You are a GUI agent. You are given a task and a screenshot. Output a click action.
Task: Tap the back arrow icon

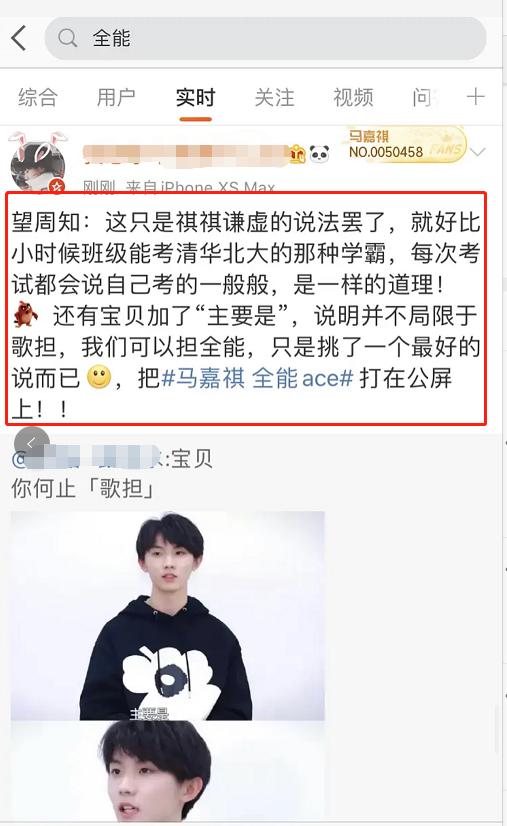pyautogui.click(x=19, y=38)
